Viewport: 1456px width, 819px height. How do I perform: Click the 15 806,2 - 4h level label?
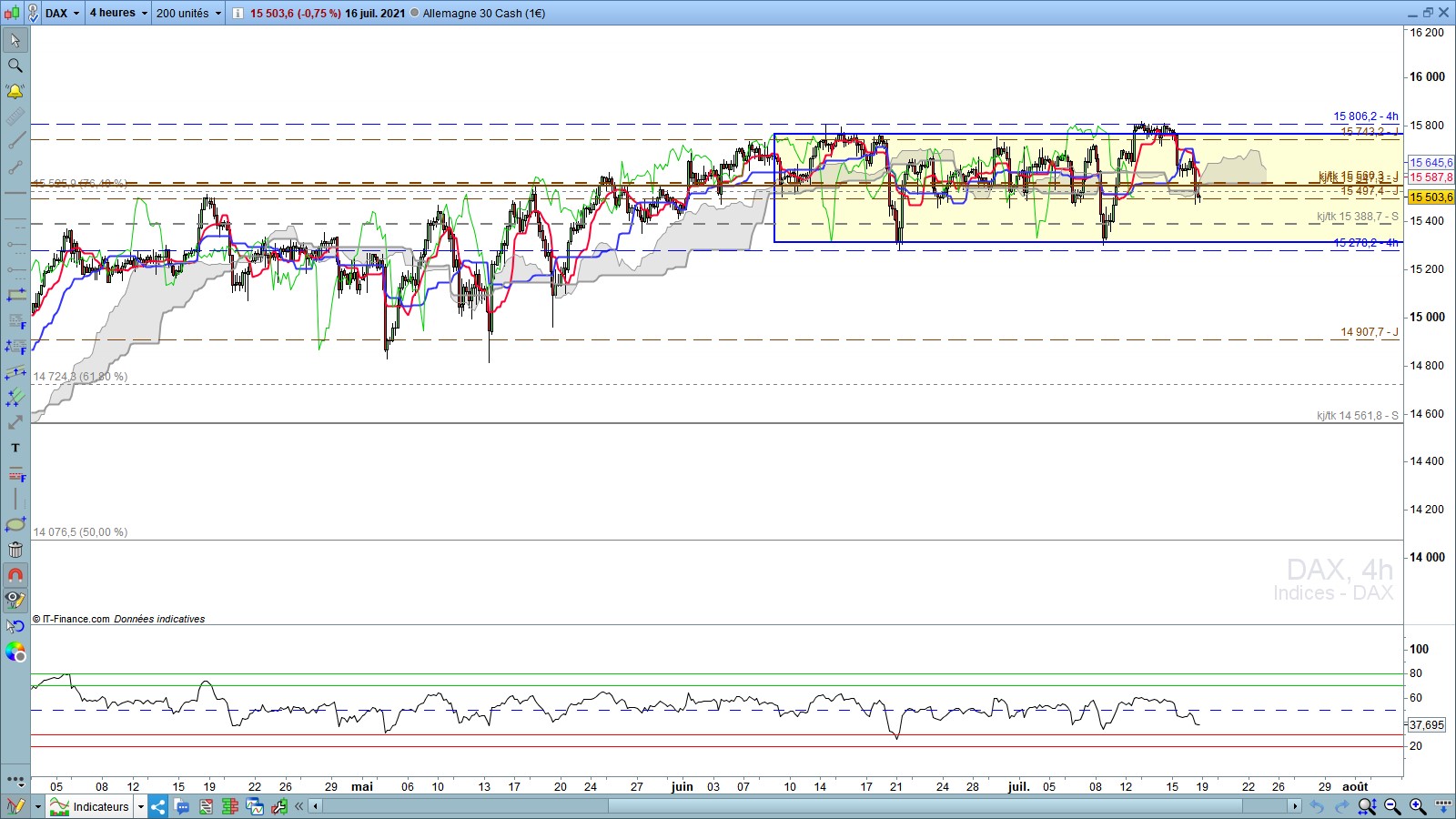click(1365, 116)
